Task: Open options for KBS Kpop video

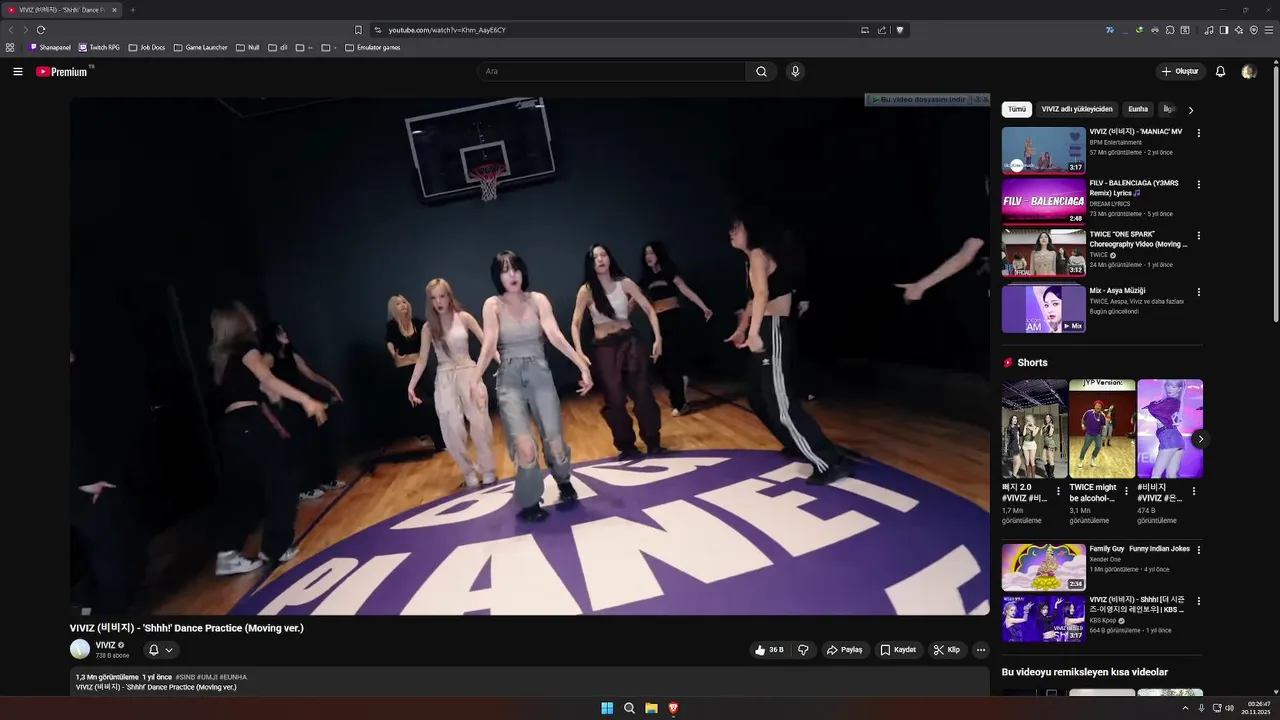Action: tap(1199, 602)
